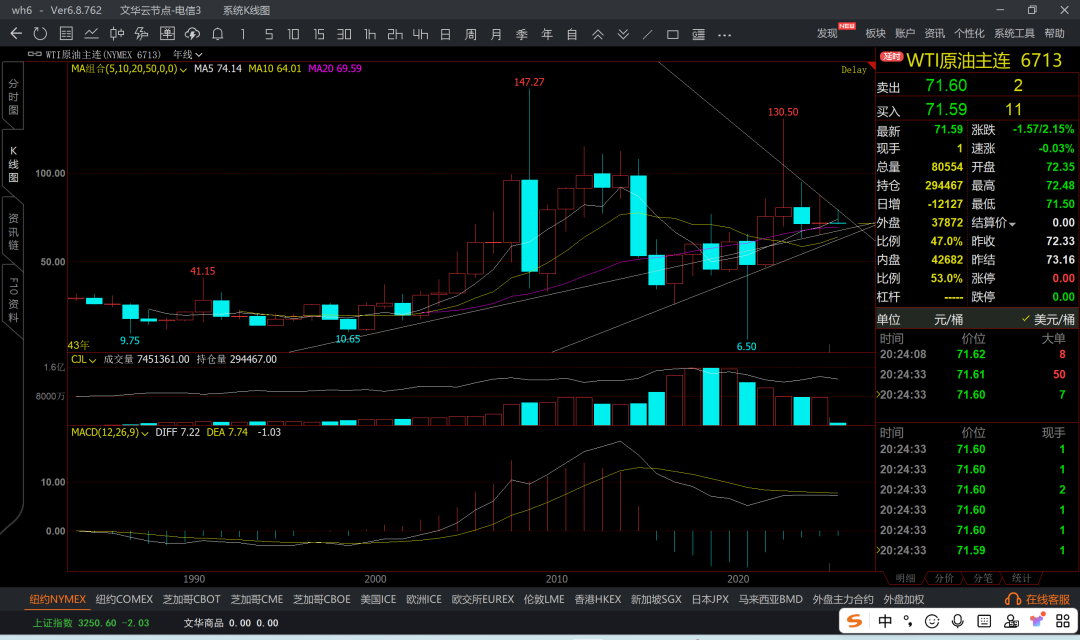Click the back arrow in toolbar

[x=17, y=33]
